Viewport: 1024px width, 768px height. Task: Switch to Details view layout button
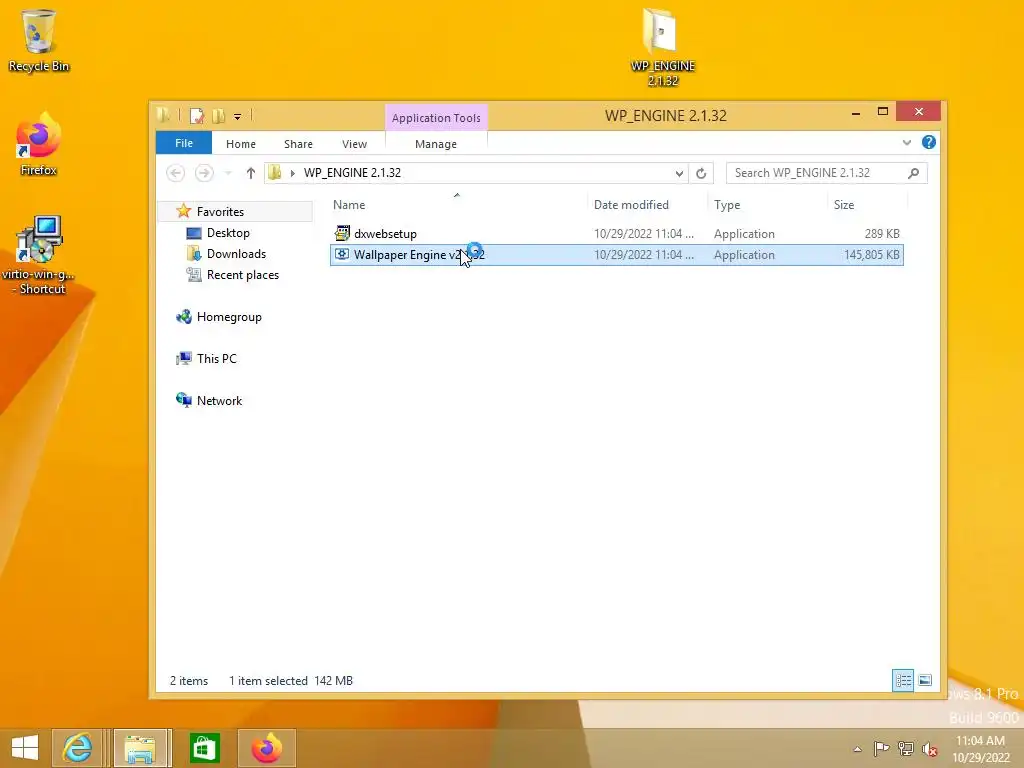[903, 680]
